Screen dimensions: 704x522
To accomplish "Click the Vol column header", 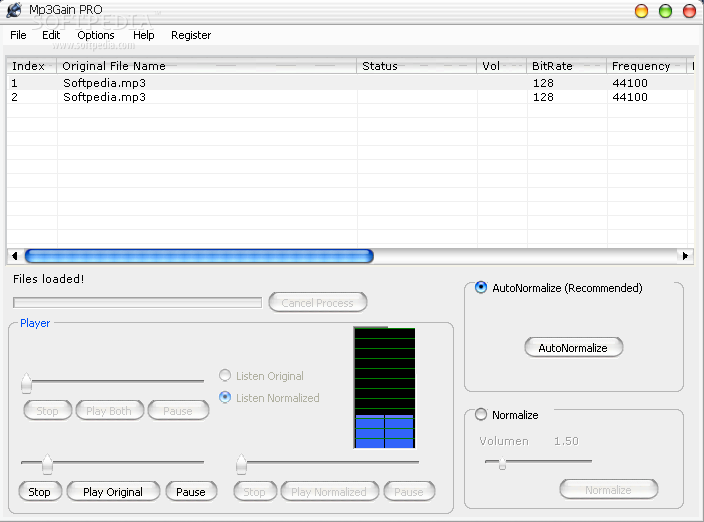I will (502, 66).
